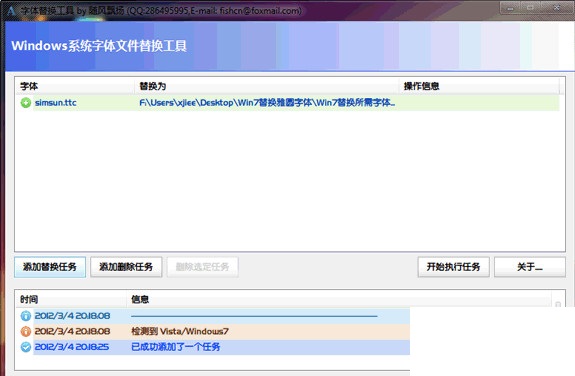The image size is (575, 376).
Task: Close the font replacement tool window
Action: (556, 8)
